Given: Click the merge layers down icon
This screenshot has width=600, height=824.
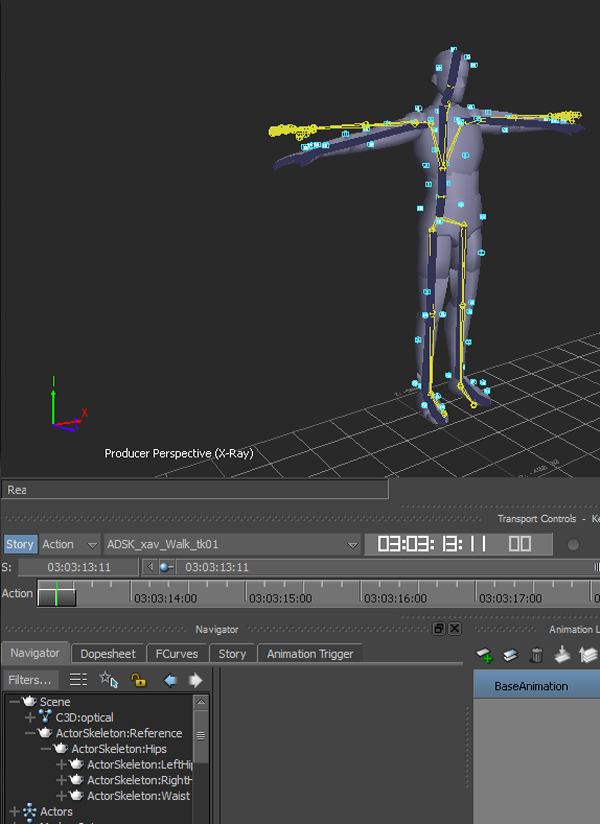Looking at the screenshot, I should pos(562,654).
